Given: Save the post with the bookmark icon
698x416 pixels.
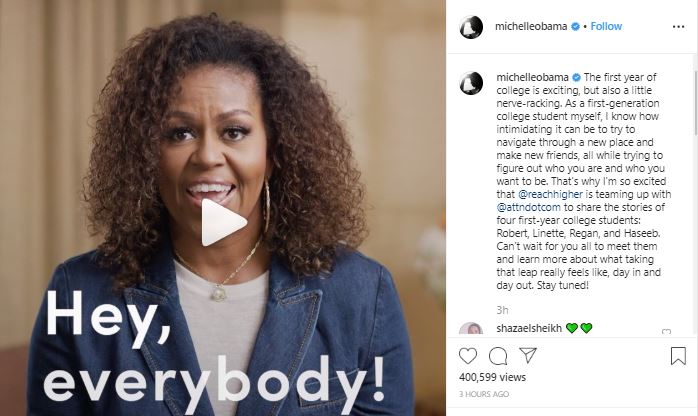Looking at the screenshot, I should (x=678, y=356).
